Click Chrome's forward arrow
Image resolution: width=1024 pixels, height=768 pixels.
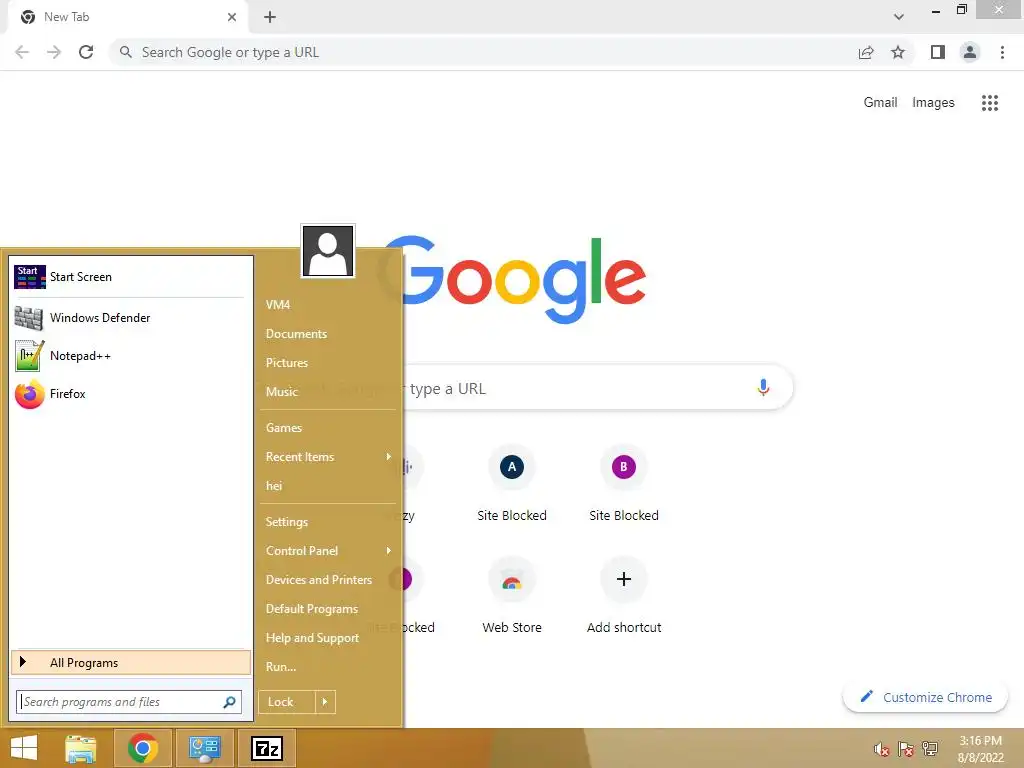[54, 52]
